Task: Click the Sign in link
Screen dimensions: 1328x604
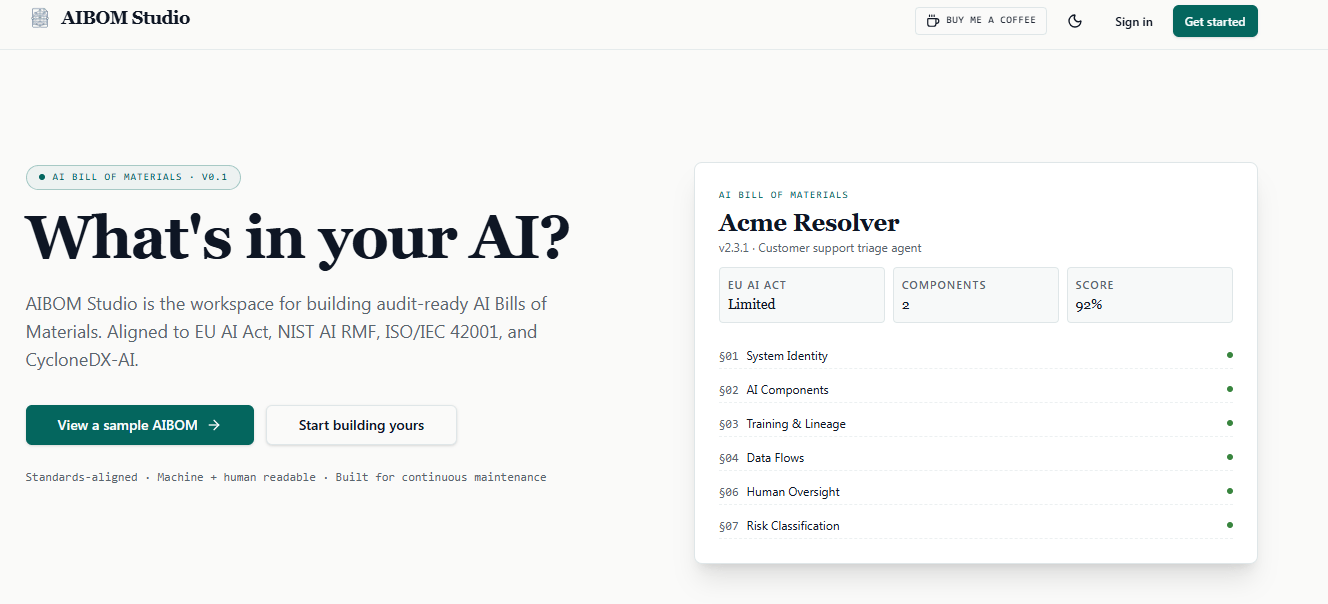Action: click(1133, 22)
